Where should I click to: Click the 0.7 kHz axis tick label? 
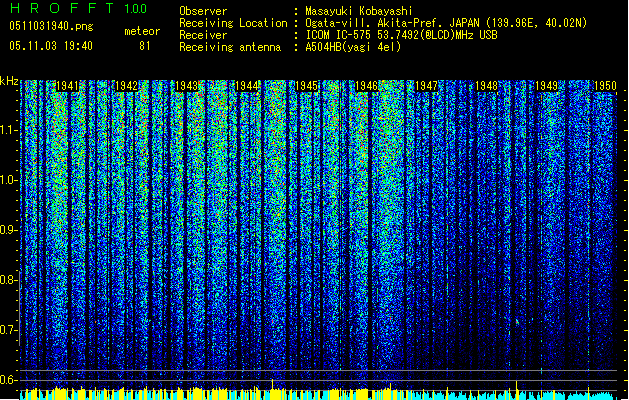9,330
